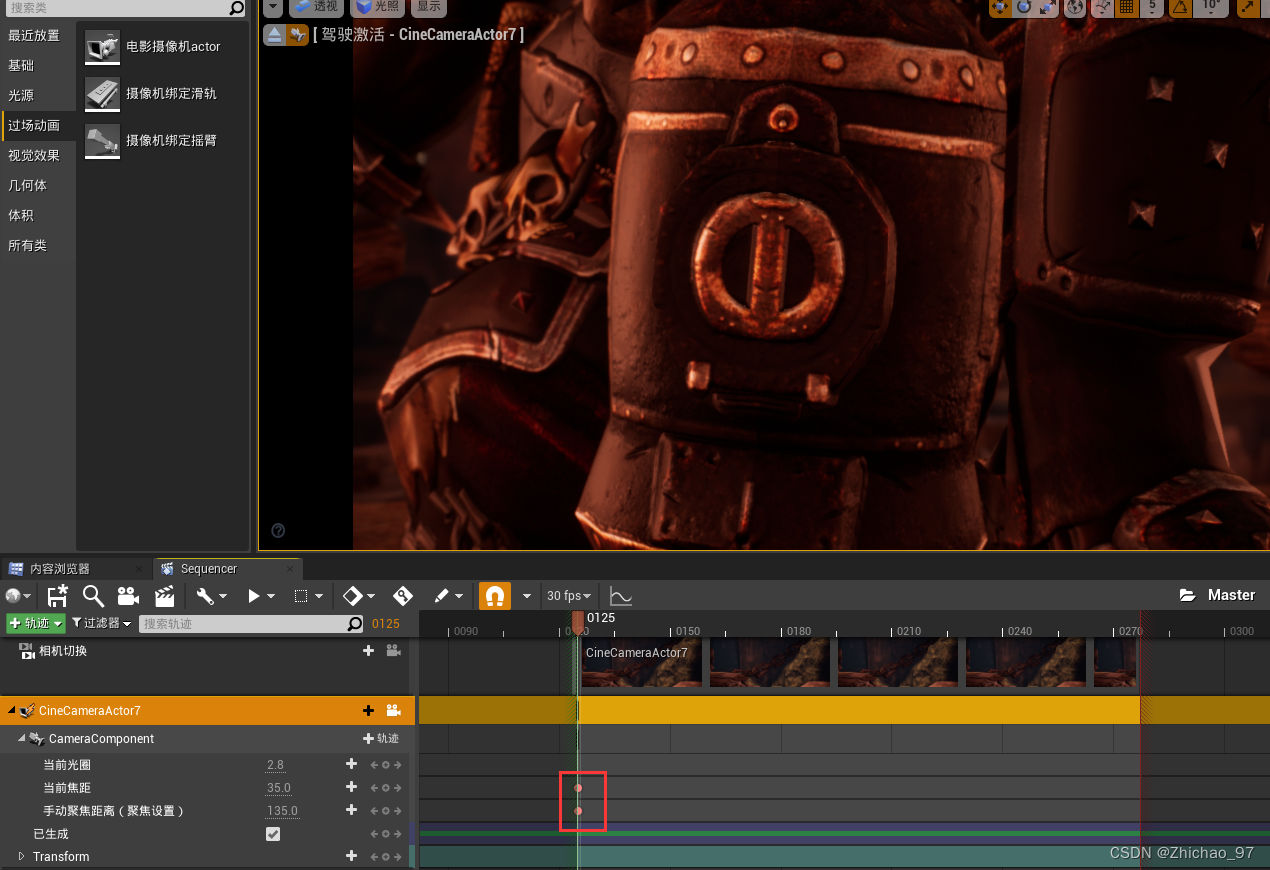Open the 过滤器 filter dropdown
Screen dimensions: 1270x870
101,624
